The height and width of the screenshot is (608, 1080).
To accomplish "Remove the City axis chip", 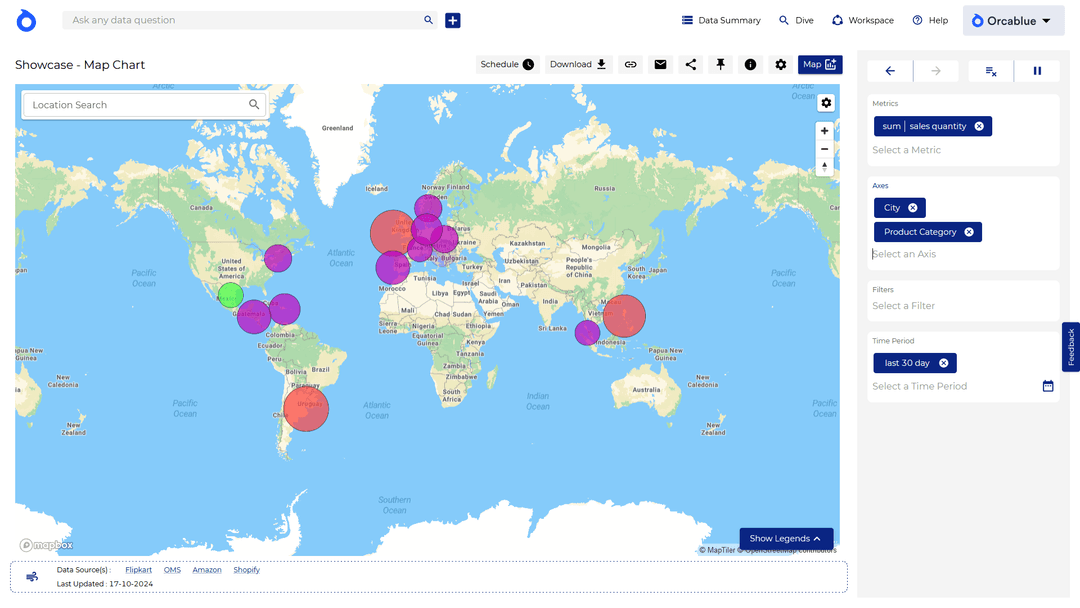I will pos(913,208).
